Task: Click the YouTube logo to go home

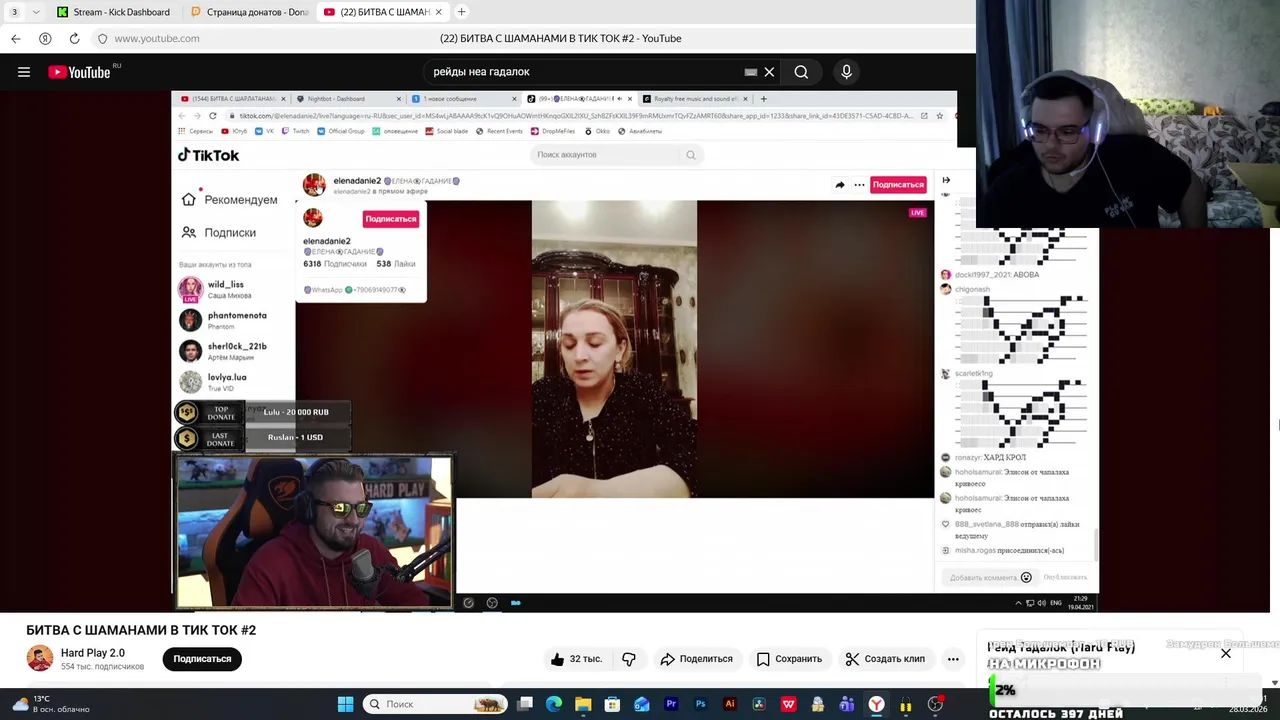Action: pyautogui.click(x=79, y=72)
